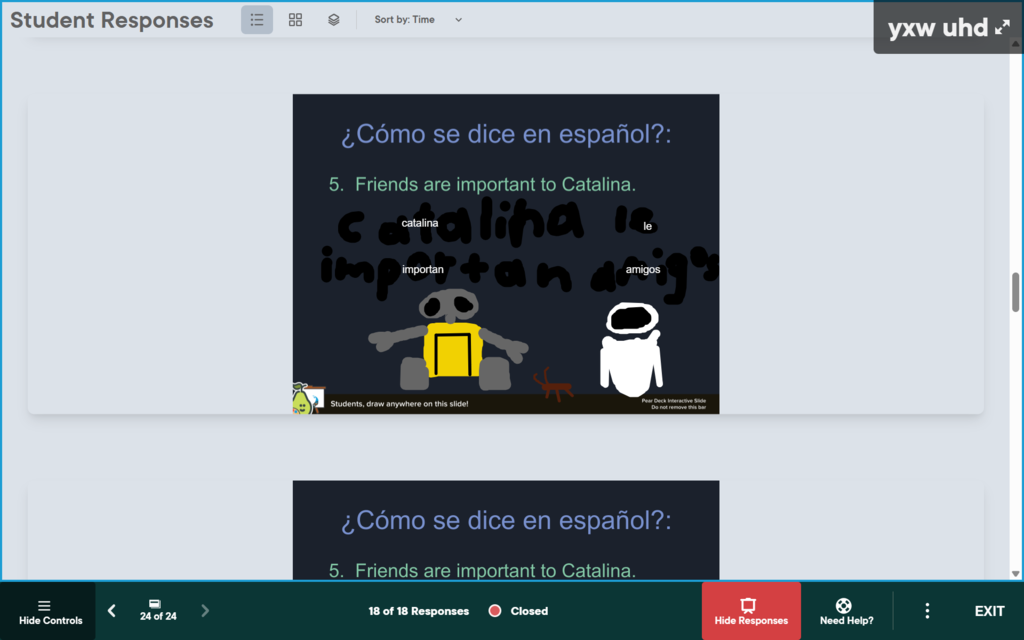Switch to list view of responses

[257, 20]
